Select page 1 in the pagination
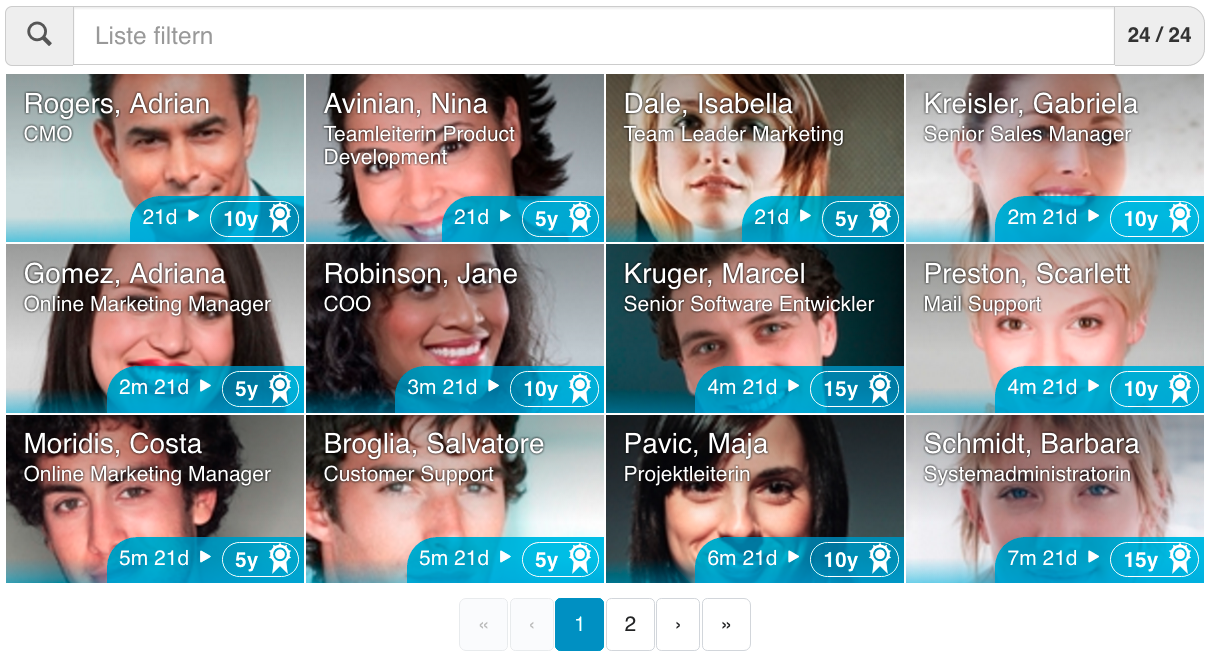Image resolution: width=1212 pixels, height=660 pixels. (x=579, y=625)
